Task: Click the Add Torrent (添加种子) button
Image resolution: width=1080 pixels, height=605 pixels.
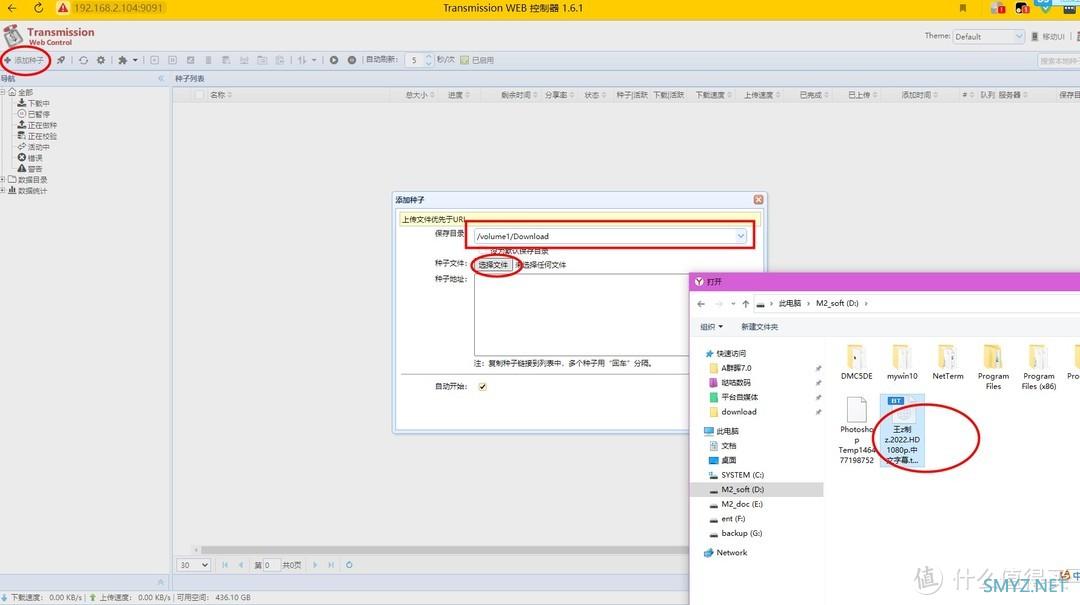Action: (25, 60)
